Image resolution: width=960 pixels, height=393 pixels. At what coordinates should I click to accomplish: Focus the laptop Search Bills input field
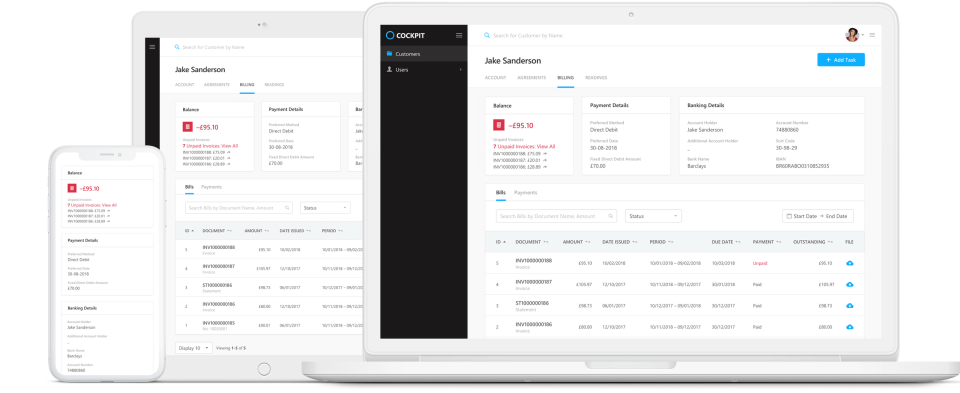tap(556, 216)
